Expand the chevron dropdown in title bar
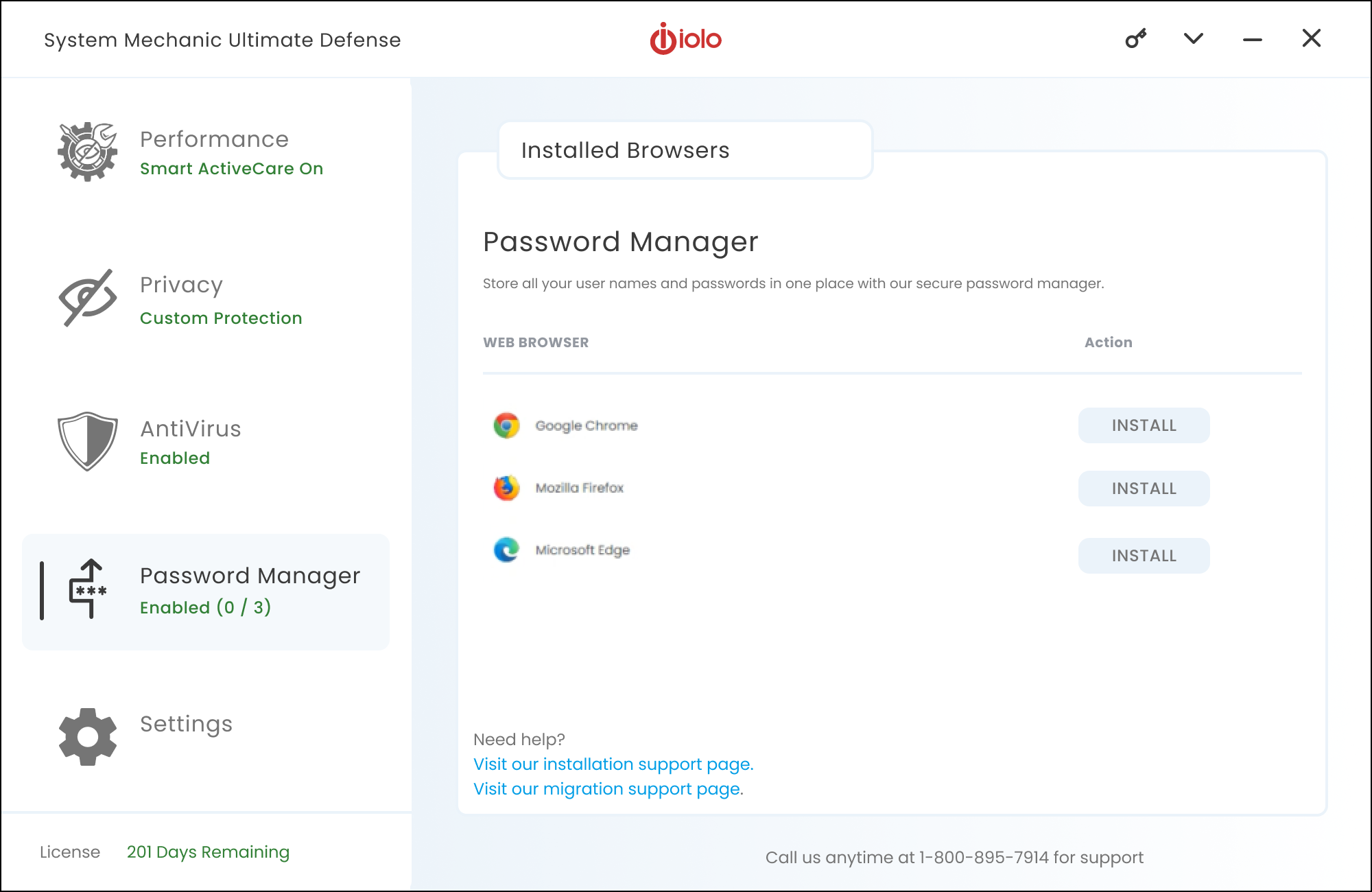Screen dimensions: 1372x892 (x=1194, y=38)
